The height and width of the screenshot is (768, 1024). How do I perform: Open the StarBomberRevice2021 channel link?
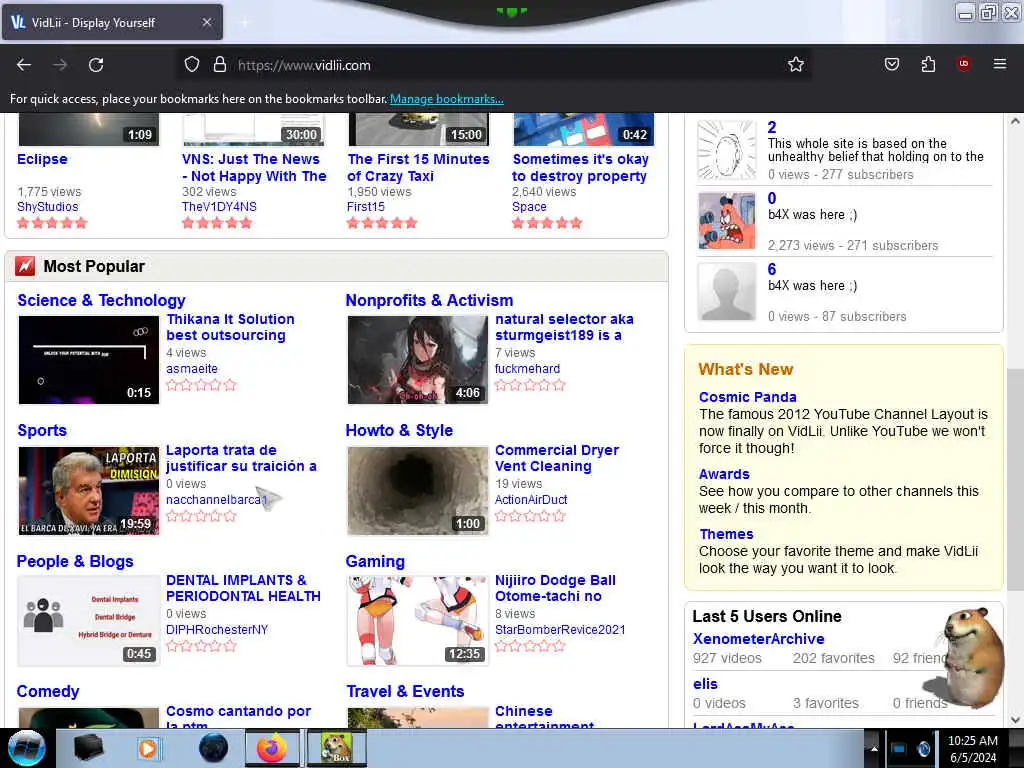(x=560, y=630)
